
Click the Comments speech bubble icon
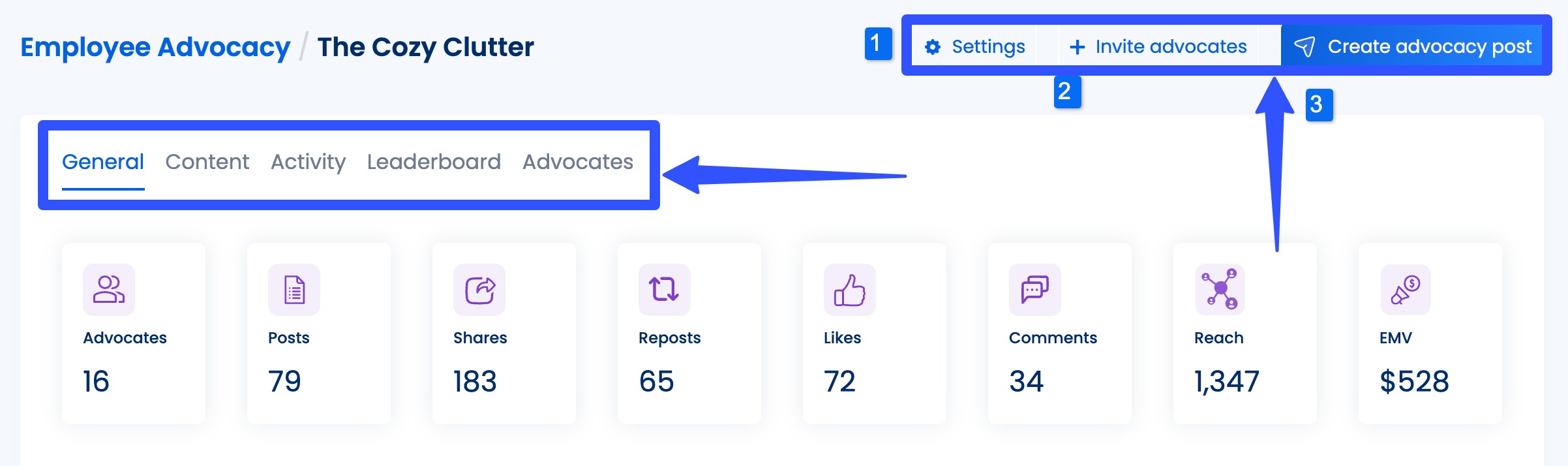click(x=1034, y=289)
